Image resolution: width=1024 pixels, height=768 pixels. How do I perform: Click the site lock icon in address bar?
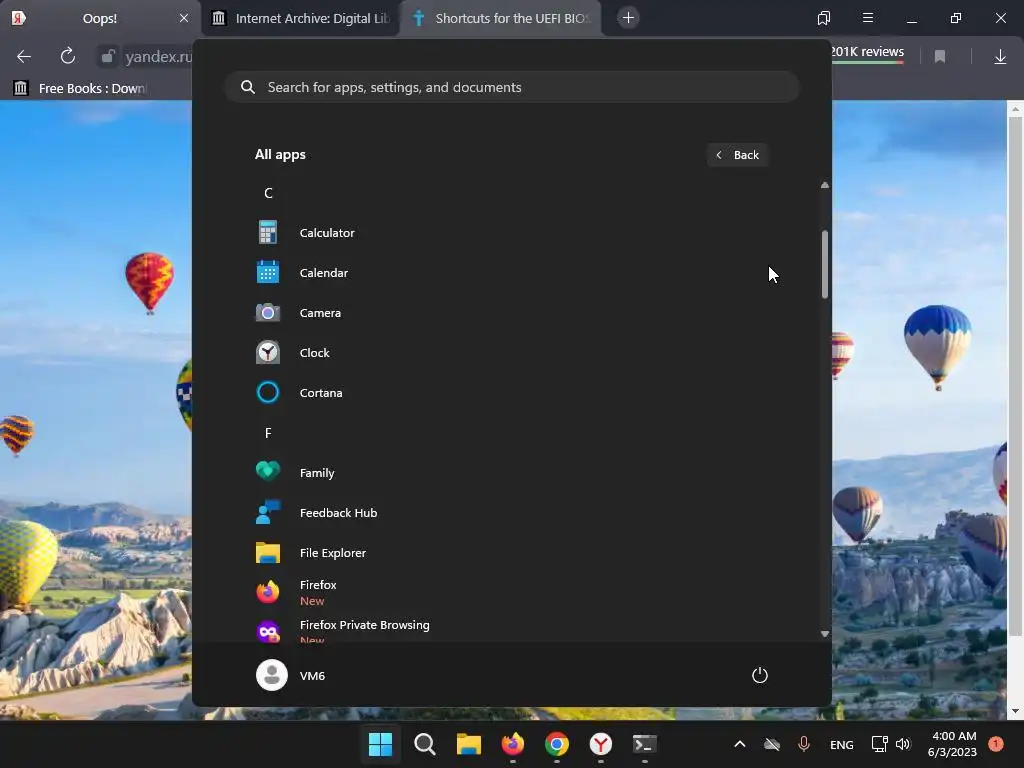107,57
